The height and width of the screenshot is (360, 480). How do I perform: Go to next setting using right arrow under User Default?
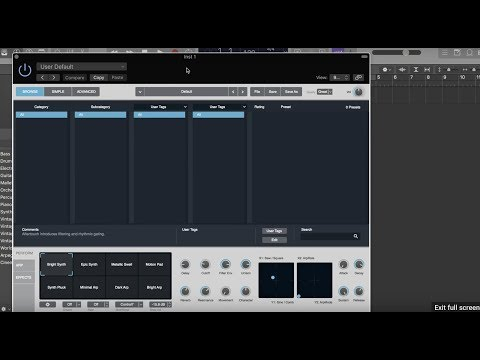54,78
